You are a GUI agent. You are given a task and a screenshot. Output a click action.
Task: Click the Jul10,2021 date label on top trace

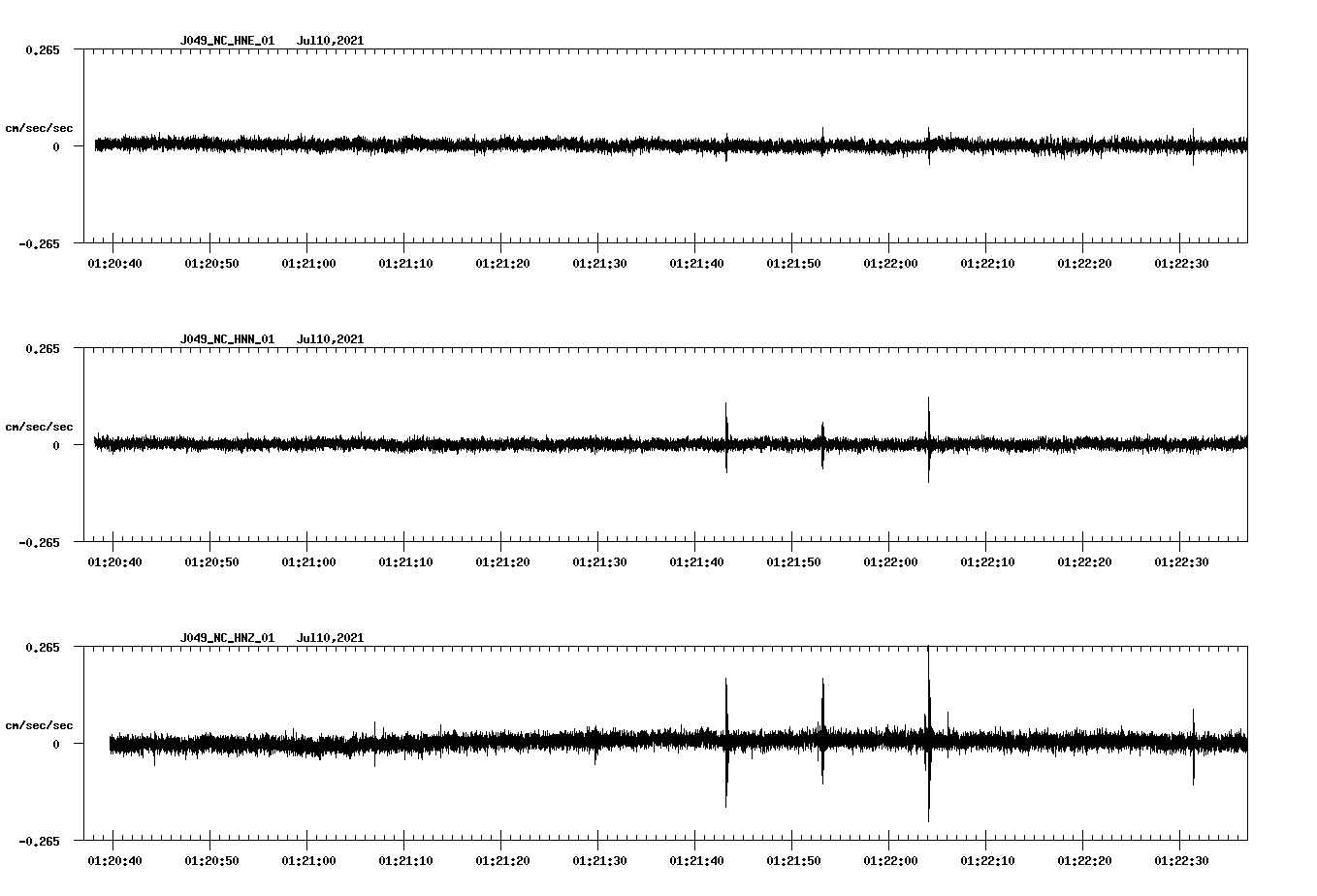click(x=330, y=41)
